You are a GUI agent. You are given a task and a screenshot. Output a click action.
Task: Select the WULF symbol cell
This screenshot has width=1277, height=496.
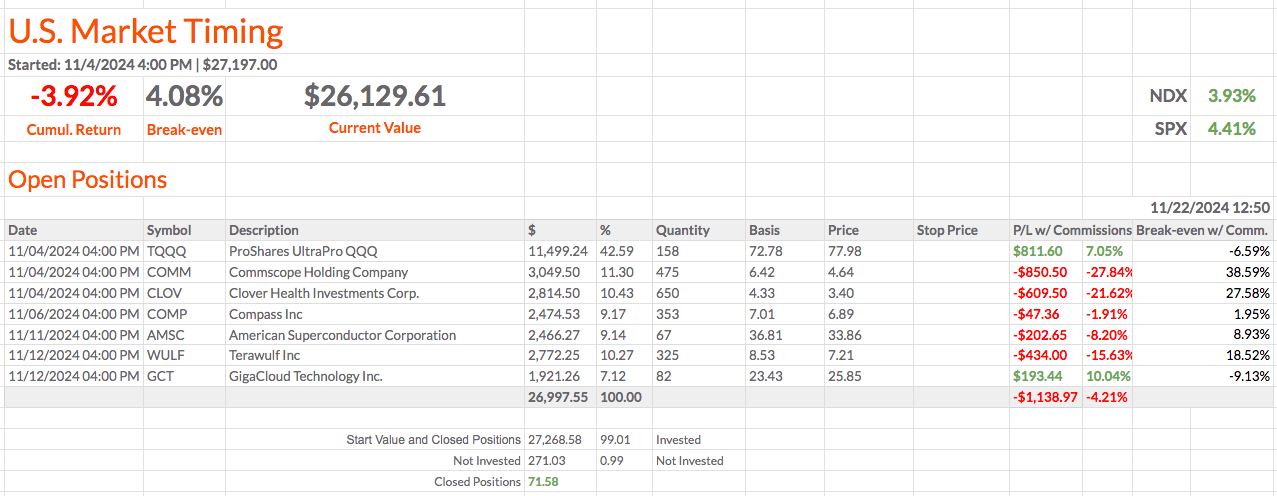(167, 355)
